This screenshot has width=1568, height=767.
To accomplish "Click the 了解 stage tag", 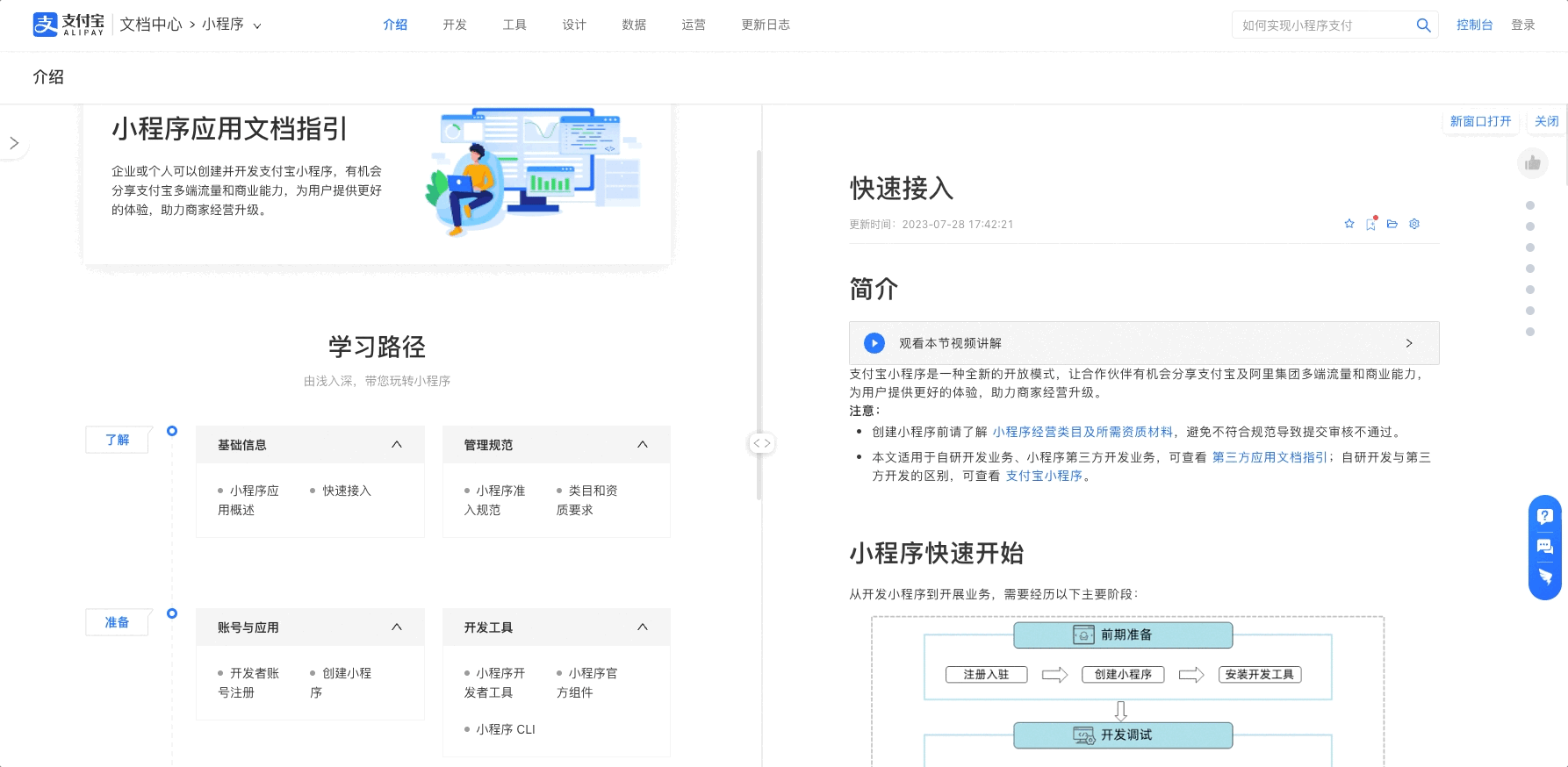I will (x=117, y=440).
